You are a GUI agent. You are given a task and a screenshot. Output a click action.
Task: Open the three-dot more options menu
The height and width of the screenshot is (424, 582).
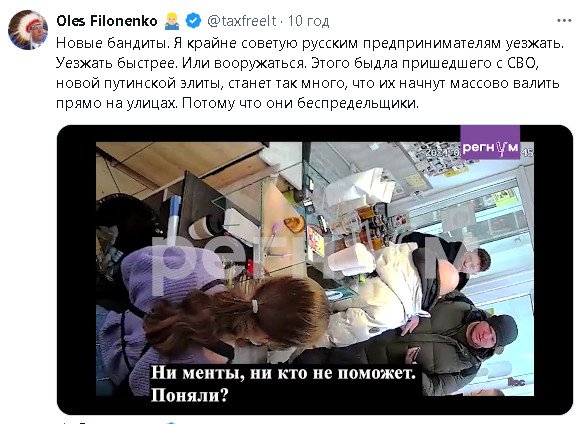(x=564, y=21)
